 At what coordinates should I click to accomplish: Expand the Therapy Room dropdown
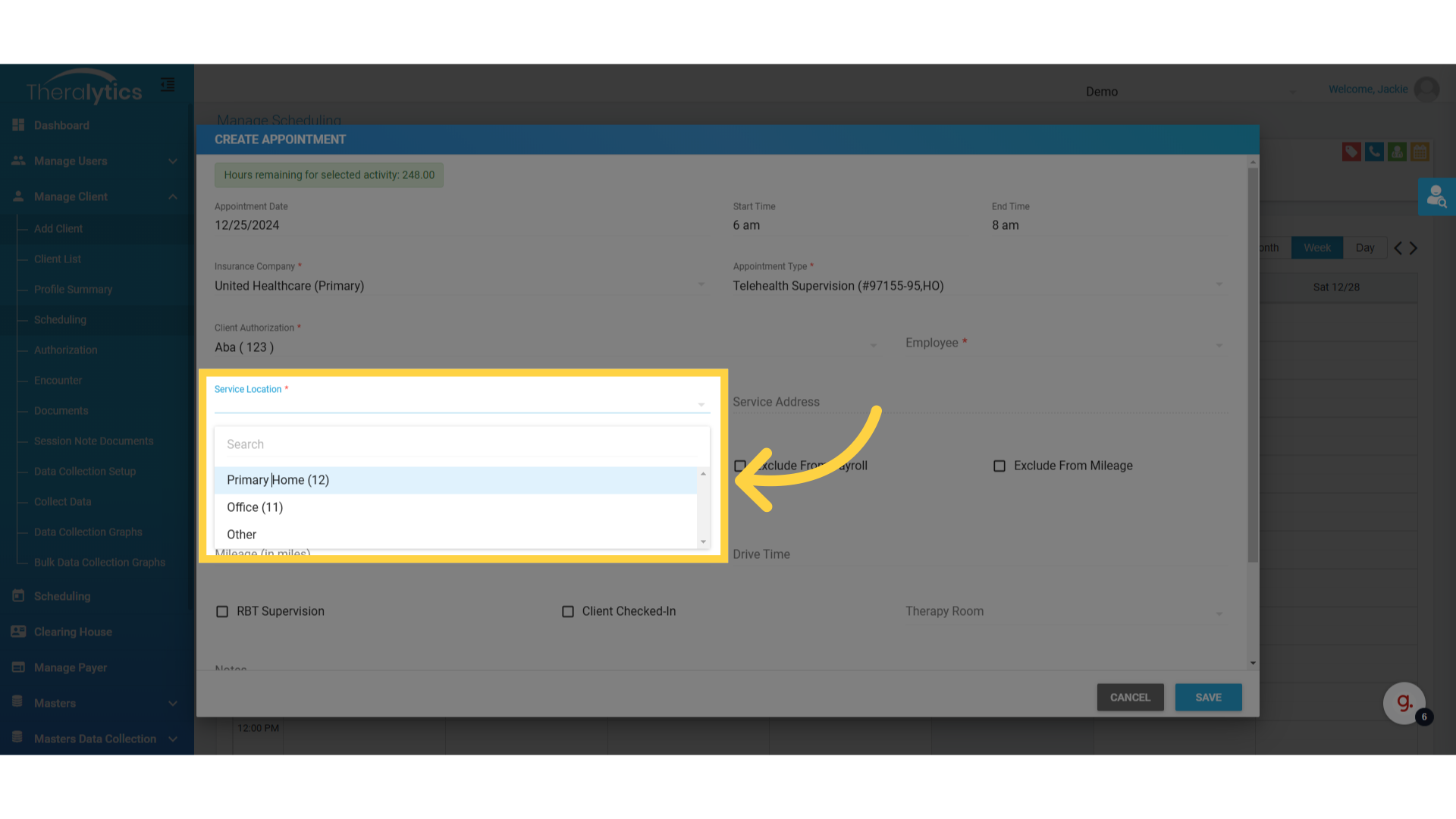tap(1062, 612)
